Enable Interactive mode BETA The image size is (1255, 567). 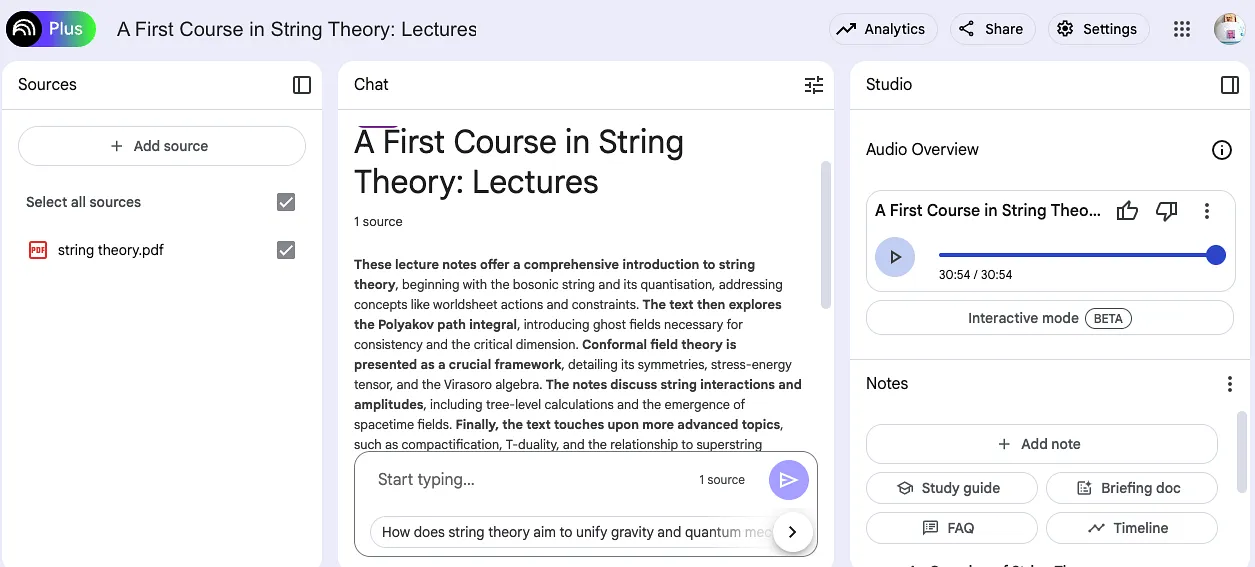pyautogui.click(x=1050, y=318)
